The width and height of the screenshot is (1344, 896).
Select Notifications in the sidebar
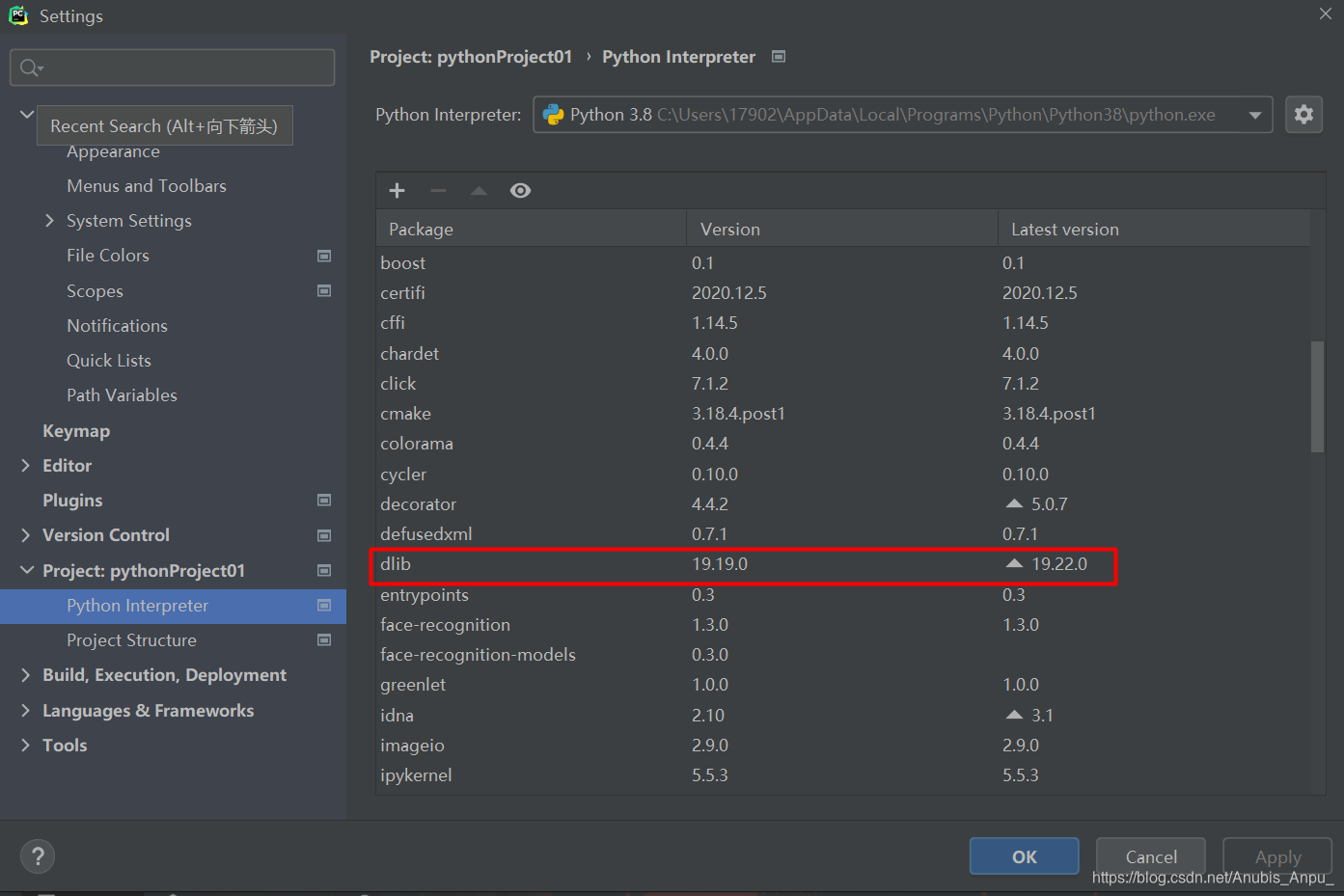(x=117, y=325)
